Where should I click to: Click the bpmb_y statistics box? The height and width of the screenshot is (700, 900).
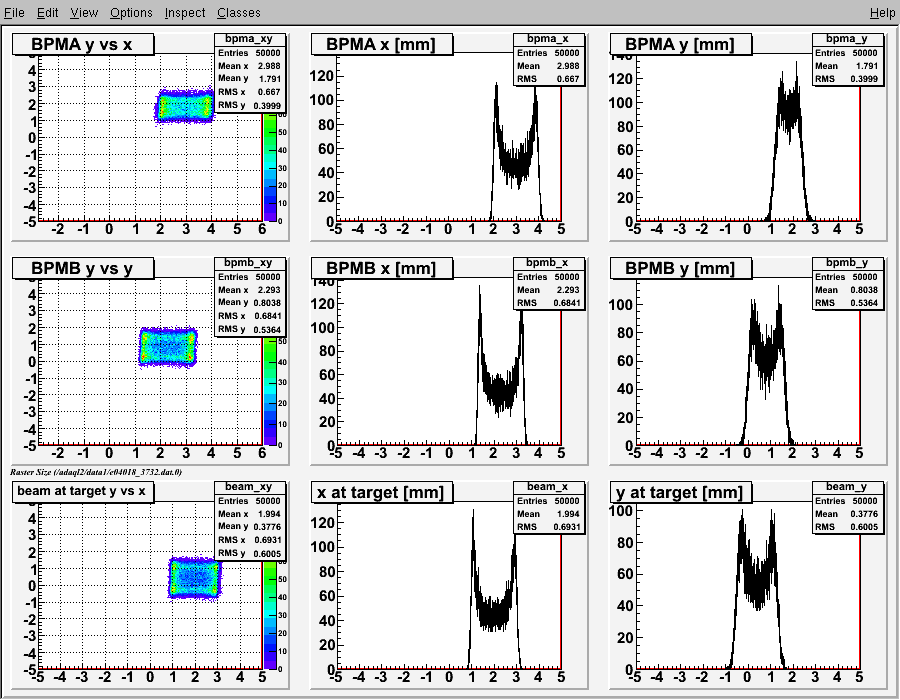point(847,283)
